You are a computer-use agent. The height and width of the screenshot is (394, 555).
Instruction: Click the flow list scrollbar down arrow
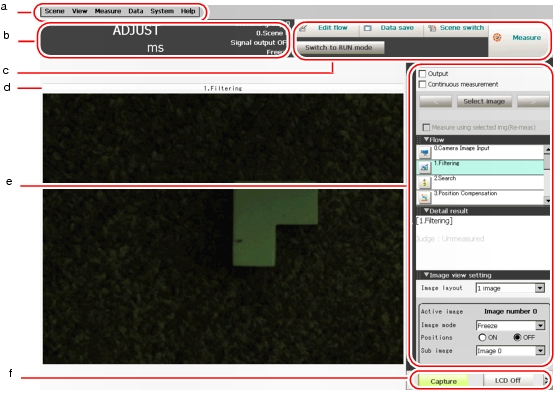pyautogui.click(x=548, y=200)
